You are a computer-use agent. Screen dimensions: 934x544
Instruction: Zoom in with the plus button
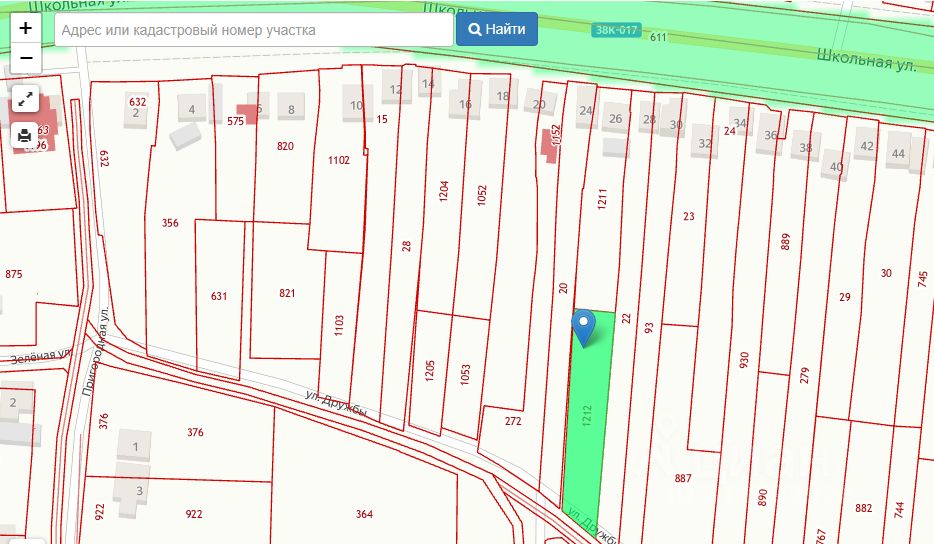point(26,28)
